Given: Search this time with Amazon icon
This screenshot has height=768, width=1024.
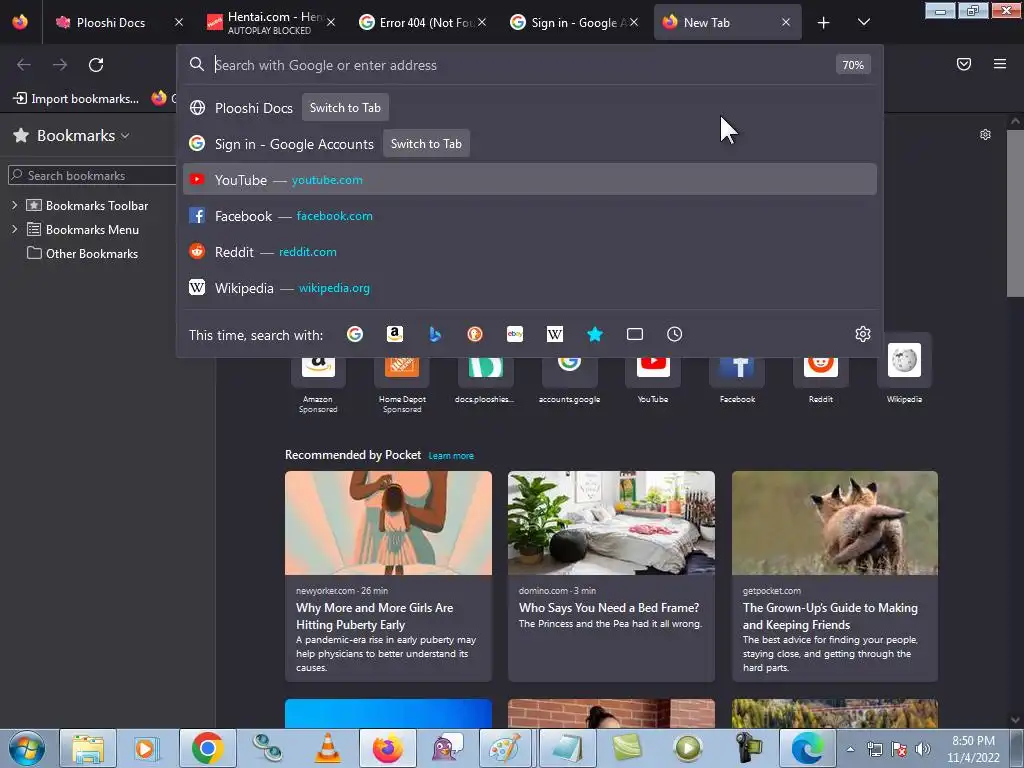Looking at the screenshot, I should click(x=394, y=334).
